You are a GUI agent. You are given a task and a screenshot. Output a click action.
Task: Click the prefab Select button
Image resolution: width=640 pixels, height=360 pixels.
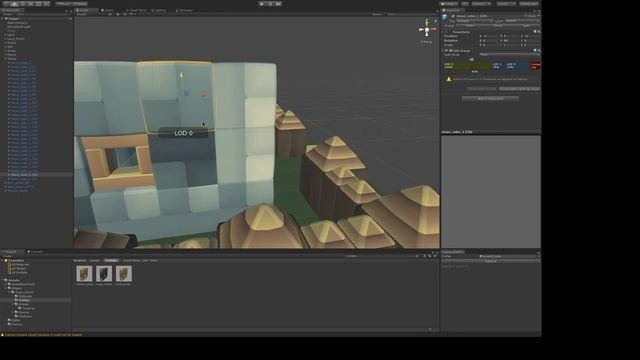coord(470,25)
